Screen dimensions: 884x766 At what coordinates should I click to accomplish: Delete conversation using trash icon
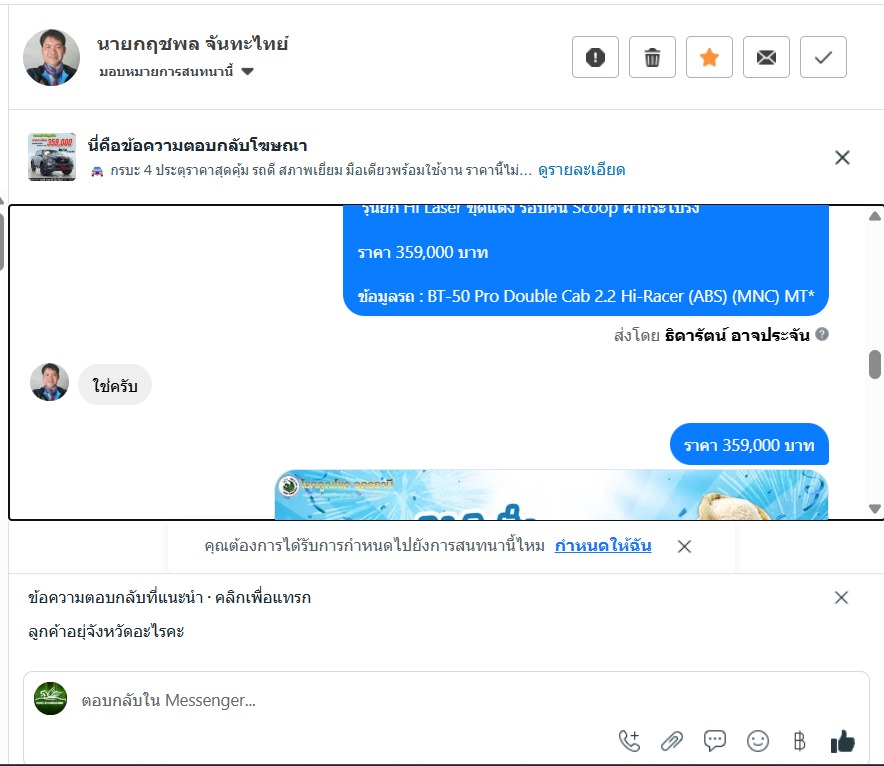(x=652, y=57)
